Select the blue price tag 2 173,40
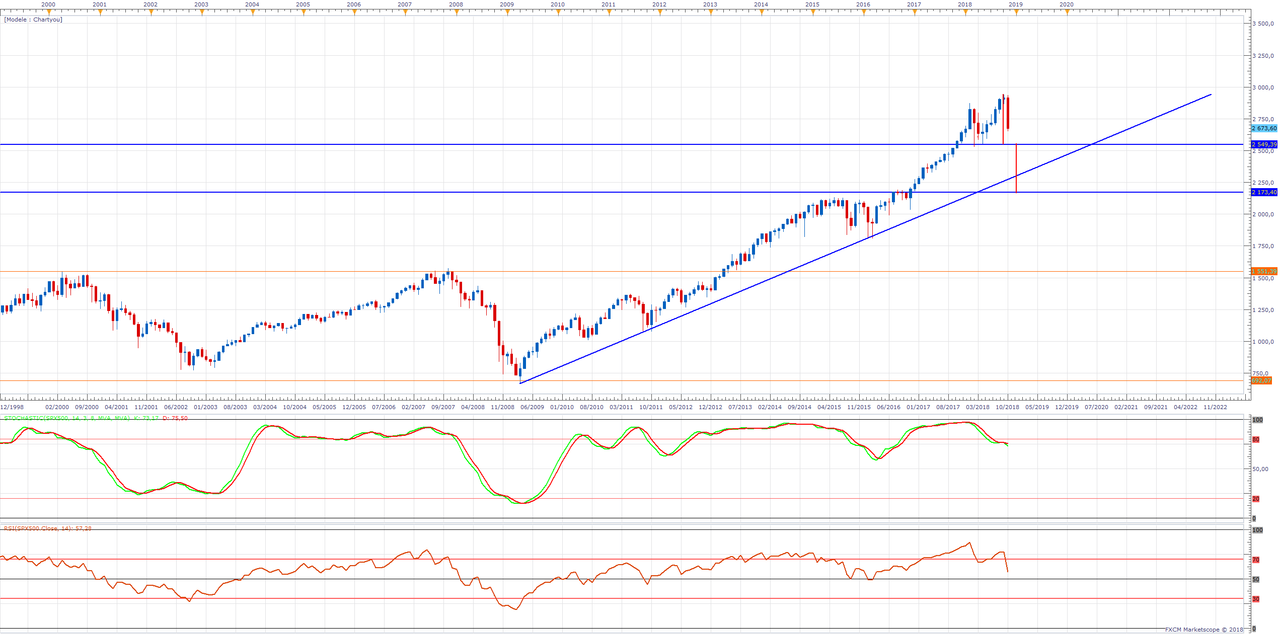 tap(1264, 192)
